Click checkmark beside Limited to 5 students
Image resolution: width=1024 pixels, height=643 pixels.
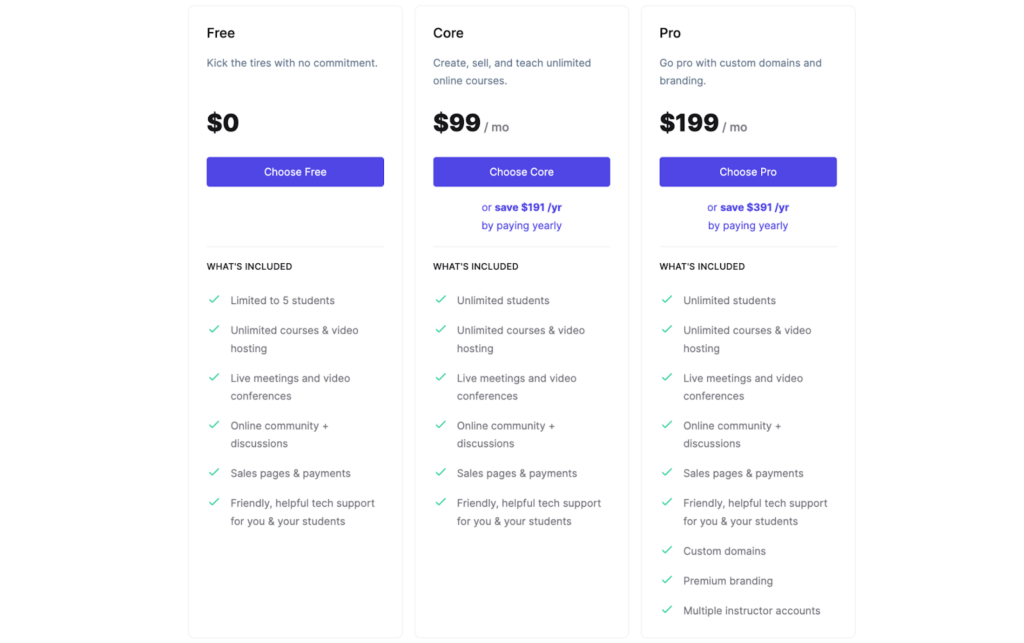214,300
